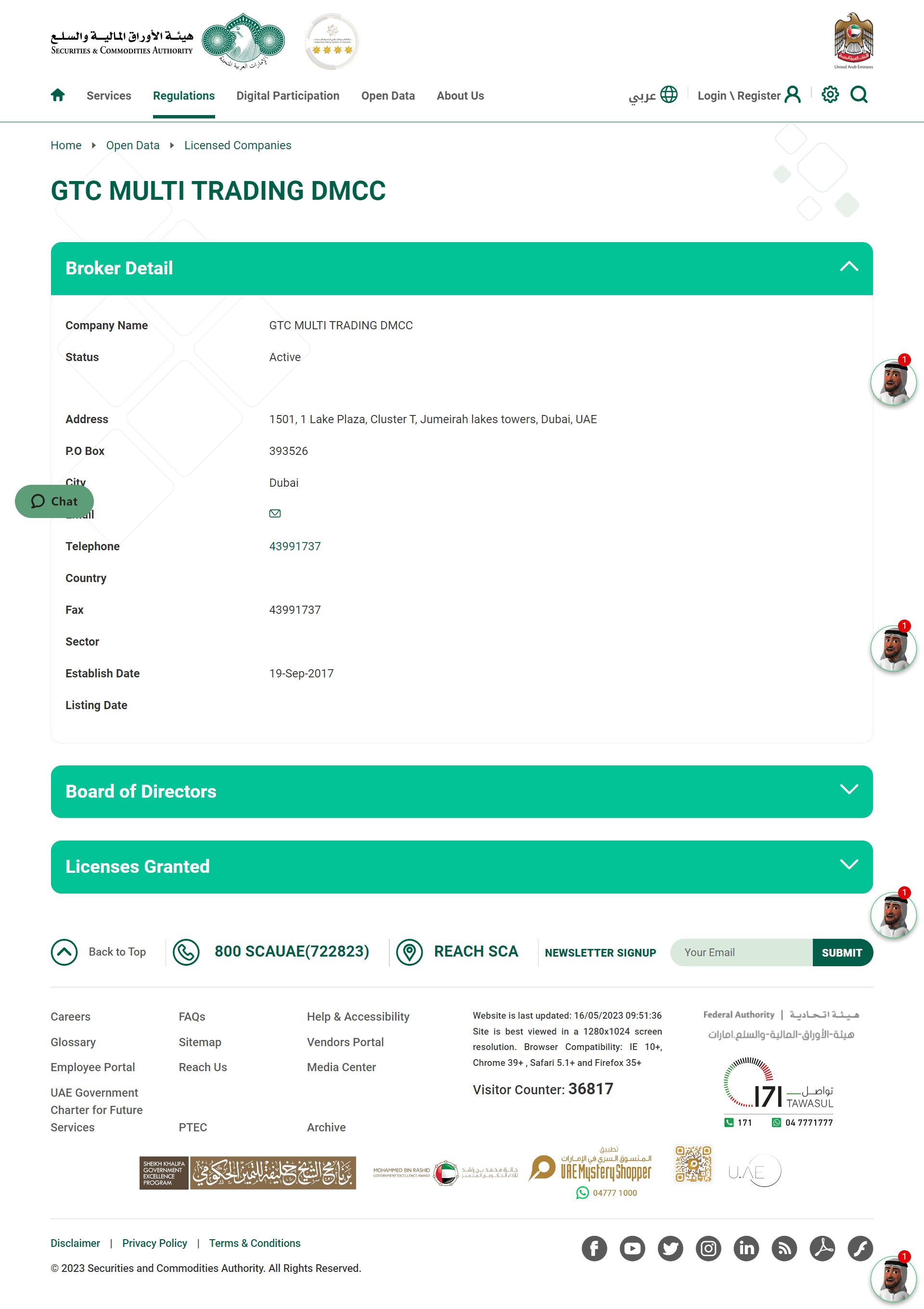The height and width of the screenshot is (1309, 924).
Task: Click the location pin icon
Action: pyautogui.click(x=409, y=952)
